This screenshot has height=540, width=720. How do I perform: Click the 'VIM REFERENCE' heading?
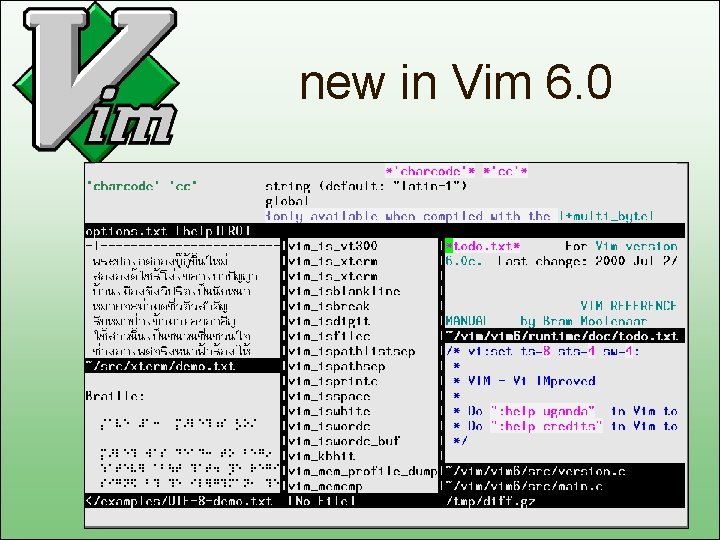(629, 306)
